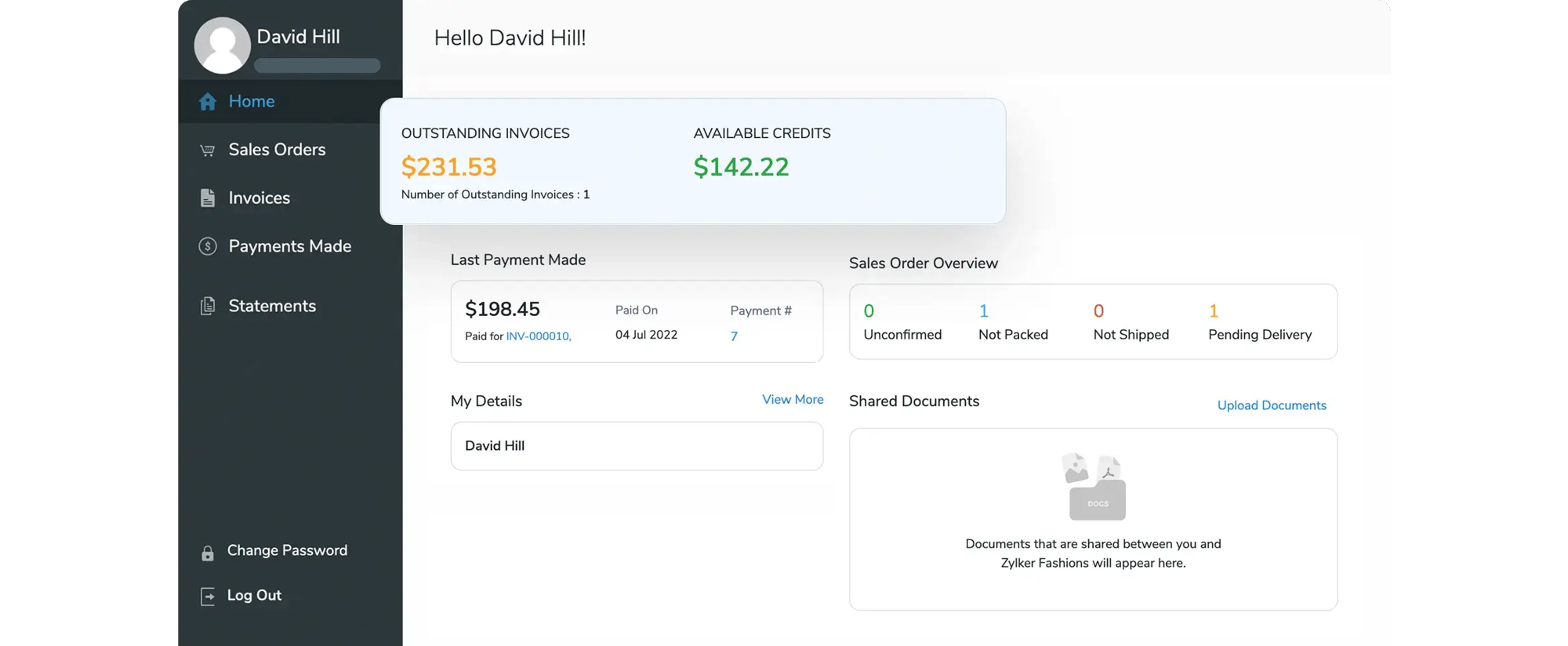Open payment number 7 link
This screenshot has height=646, width=1568.
(734, 336)
